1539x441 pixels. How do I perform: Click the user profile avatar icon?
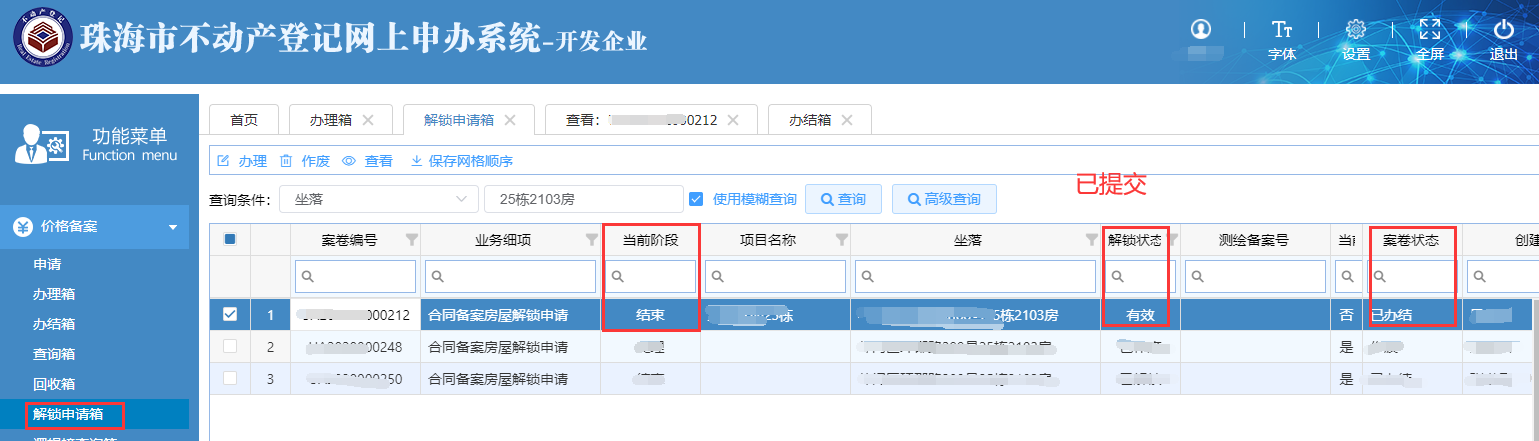tap(1201, 29)
